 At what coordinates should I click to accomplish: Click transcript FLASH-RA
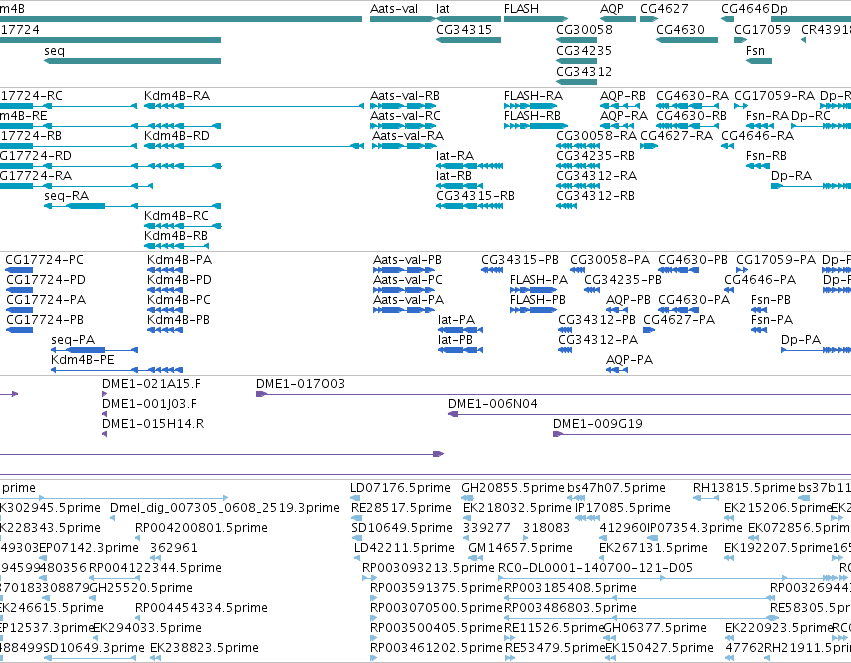click(533, 96)
